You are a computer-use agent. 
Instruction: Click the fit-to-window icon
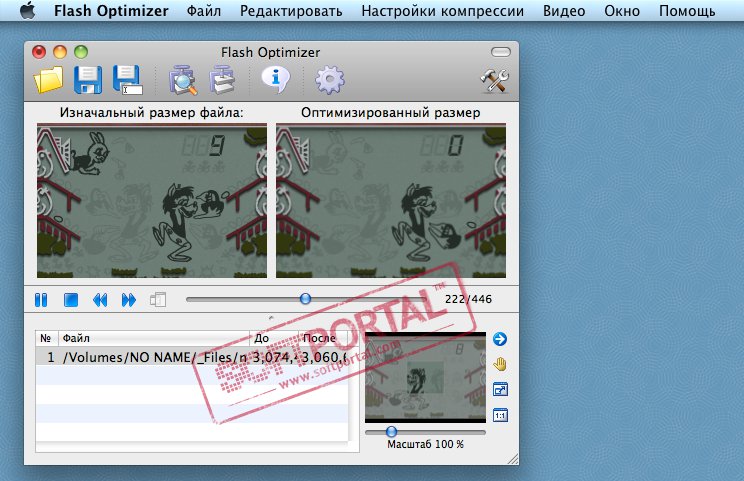[500, 390]
